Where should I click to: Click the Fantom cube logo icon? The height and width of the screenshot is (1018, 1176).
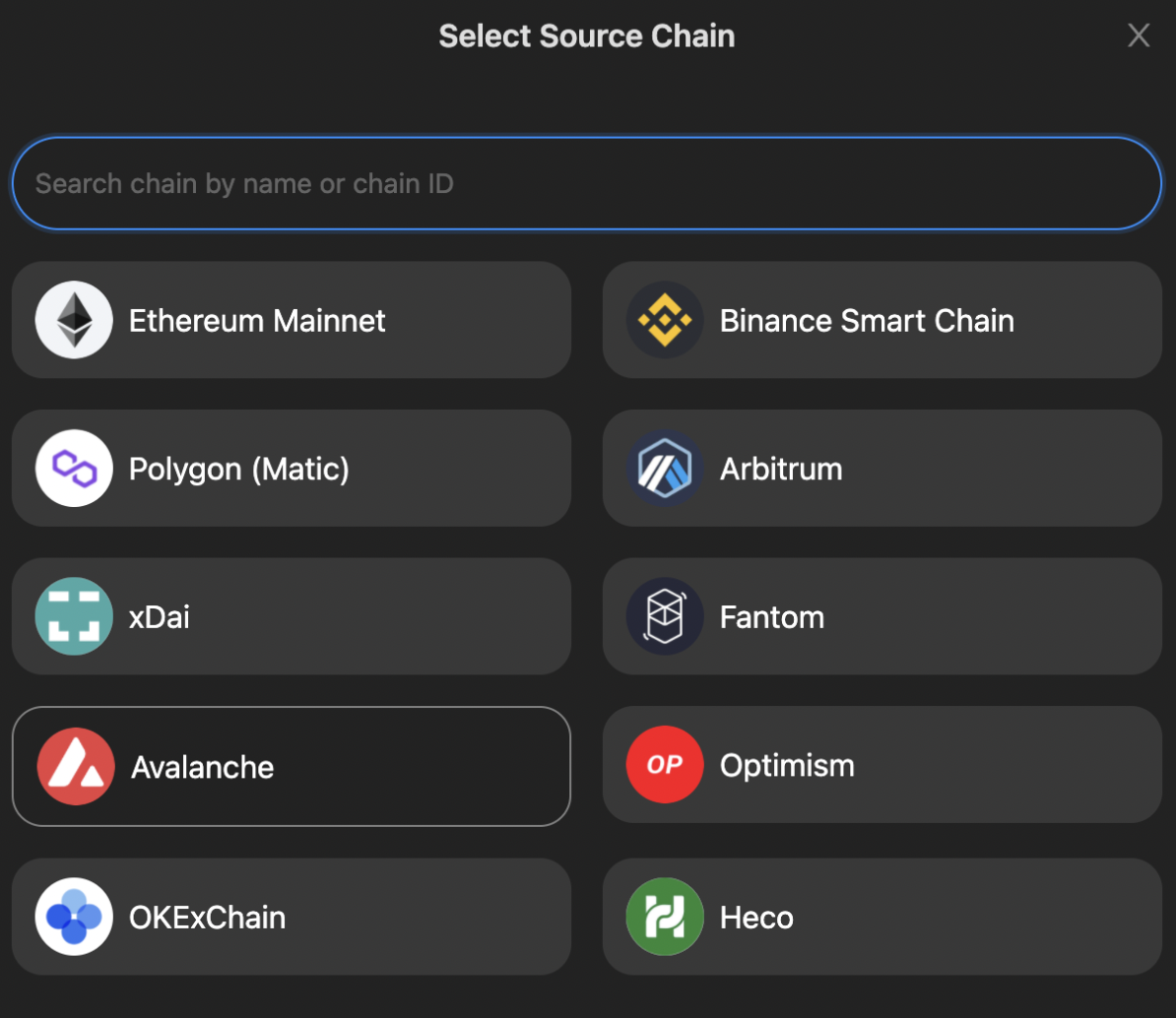pos(665,616)
